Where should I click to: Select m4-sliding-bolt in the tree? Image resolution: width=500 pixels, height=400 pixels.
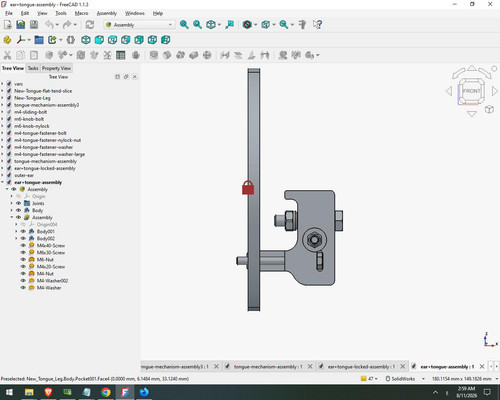pyautogui.click(x=31, y=112)
